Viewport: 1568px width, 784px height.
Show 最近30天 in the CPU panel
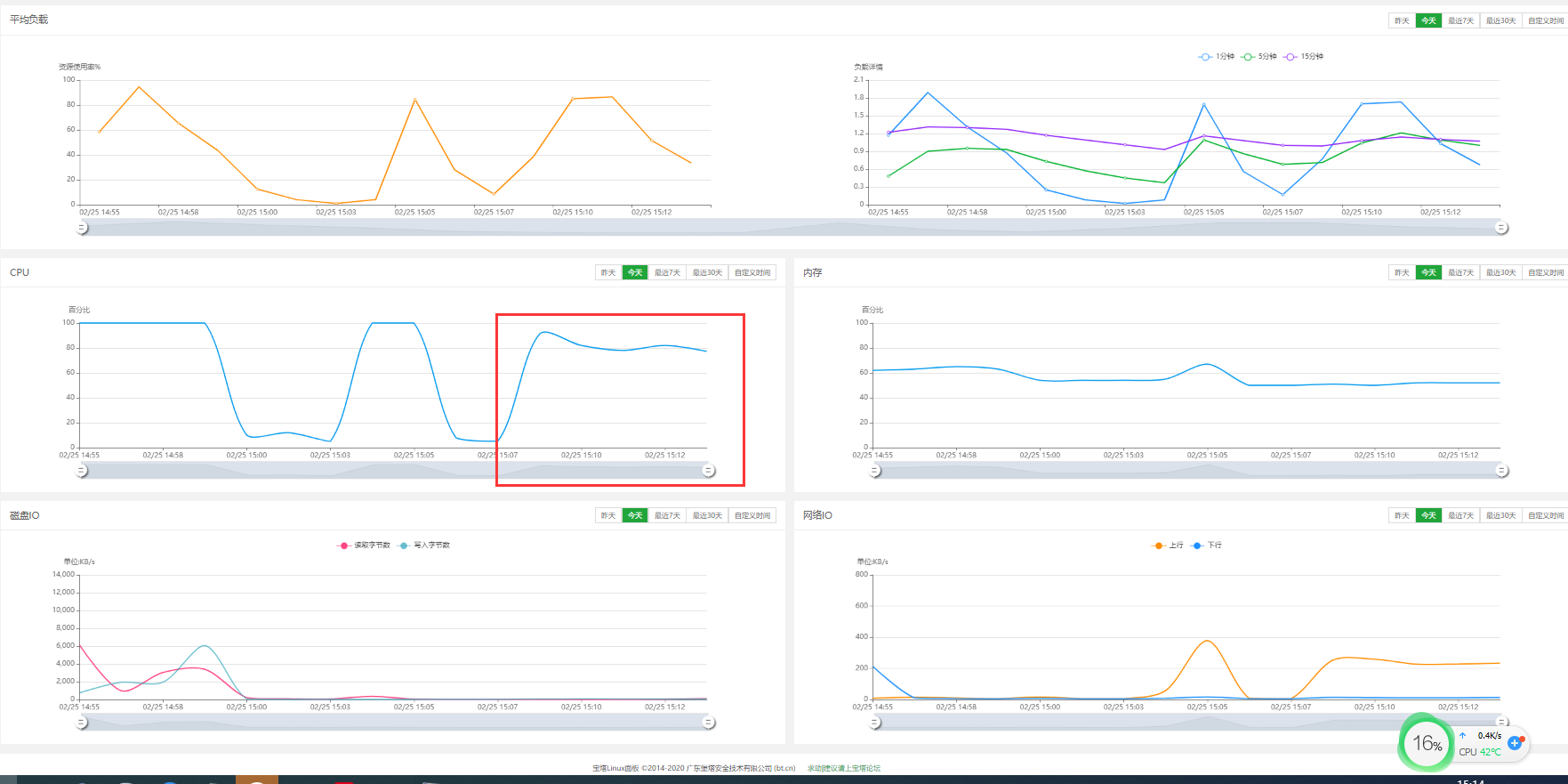click(707, 272)
